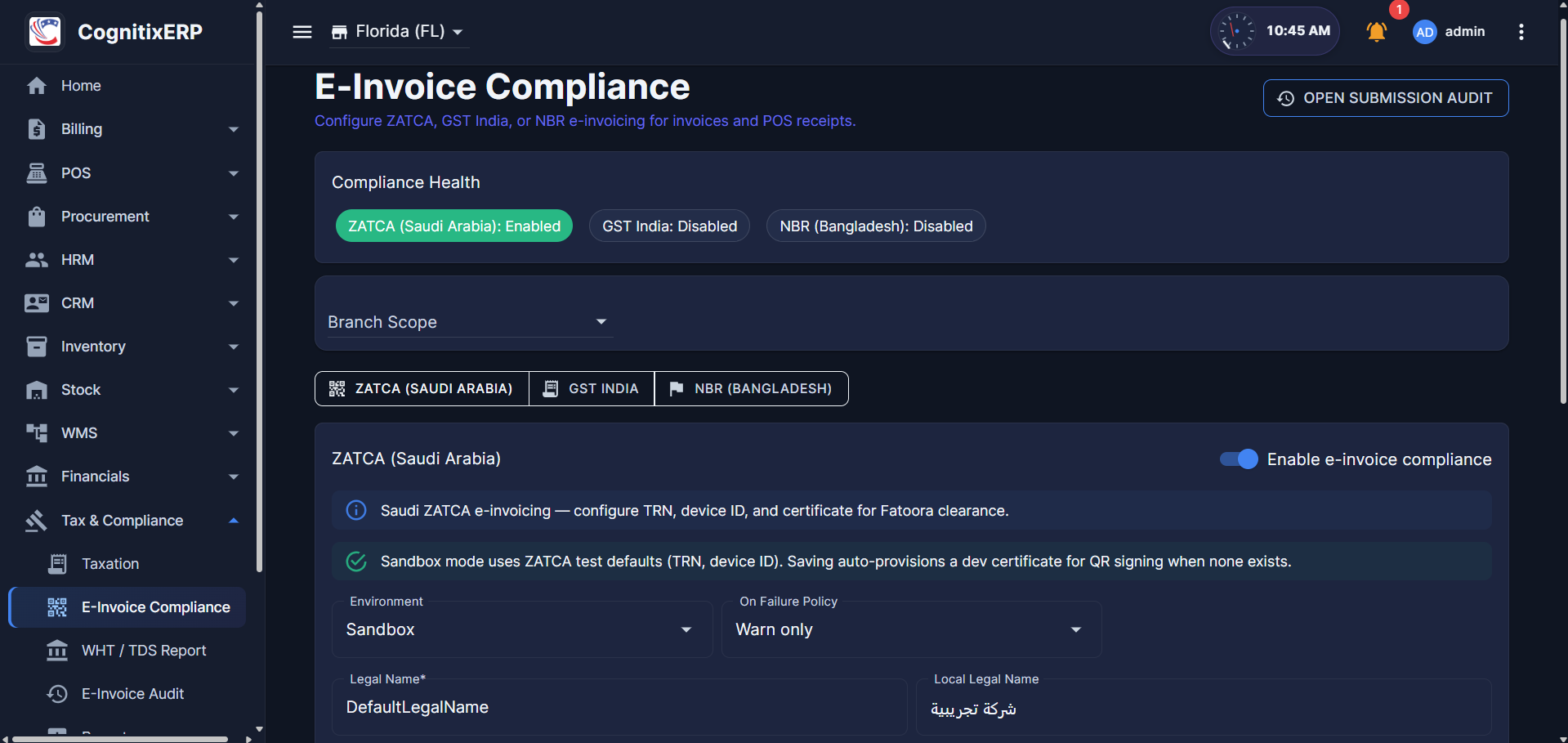Click GST India: Disabled chip
Viewport: 1568px width, 743px height.
(x=670, y=226)
